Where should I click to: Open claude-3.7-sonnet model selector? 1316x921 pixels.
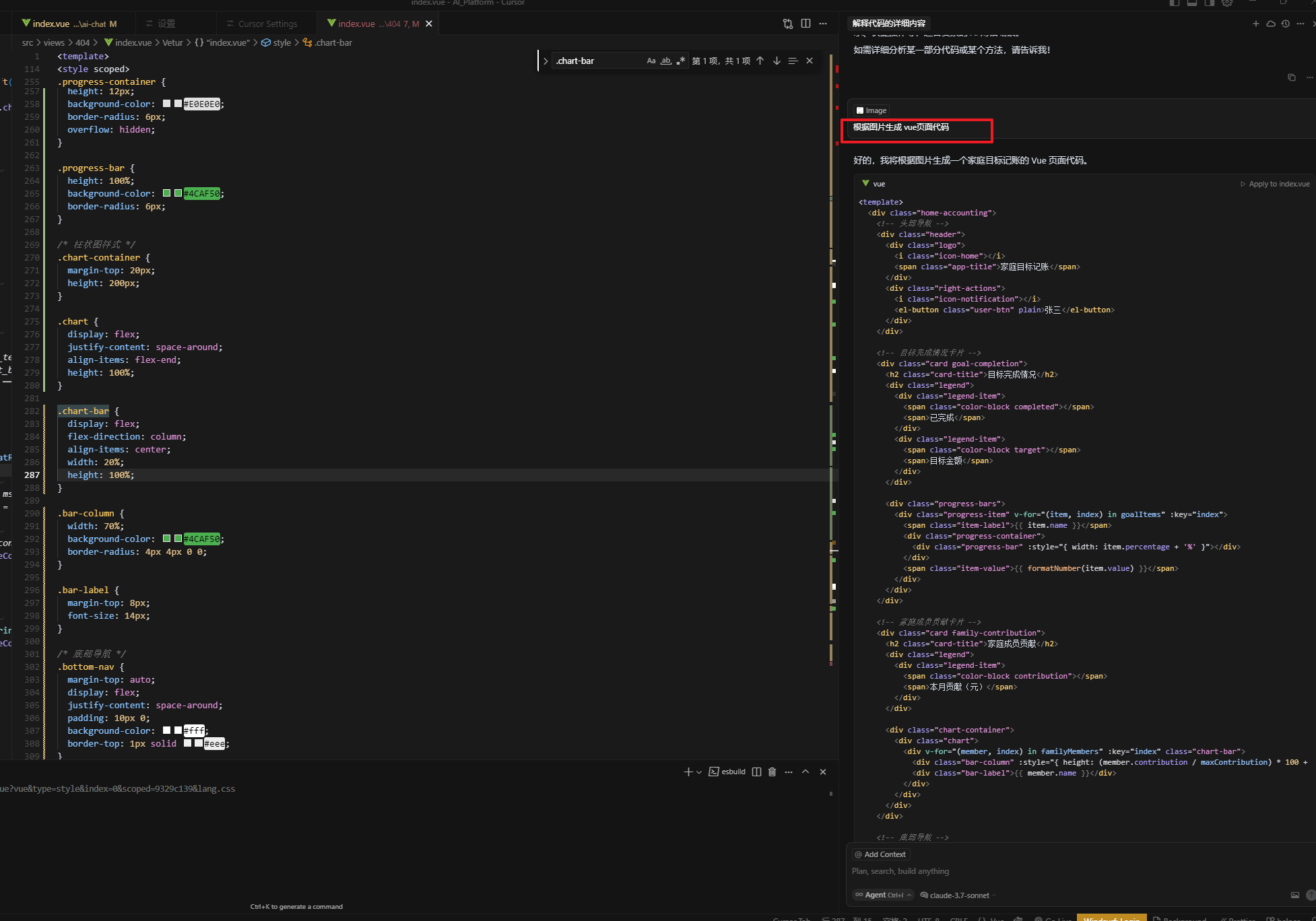[x=959, y=895]
